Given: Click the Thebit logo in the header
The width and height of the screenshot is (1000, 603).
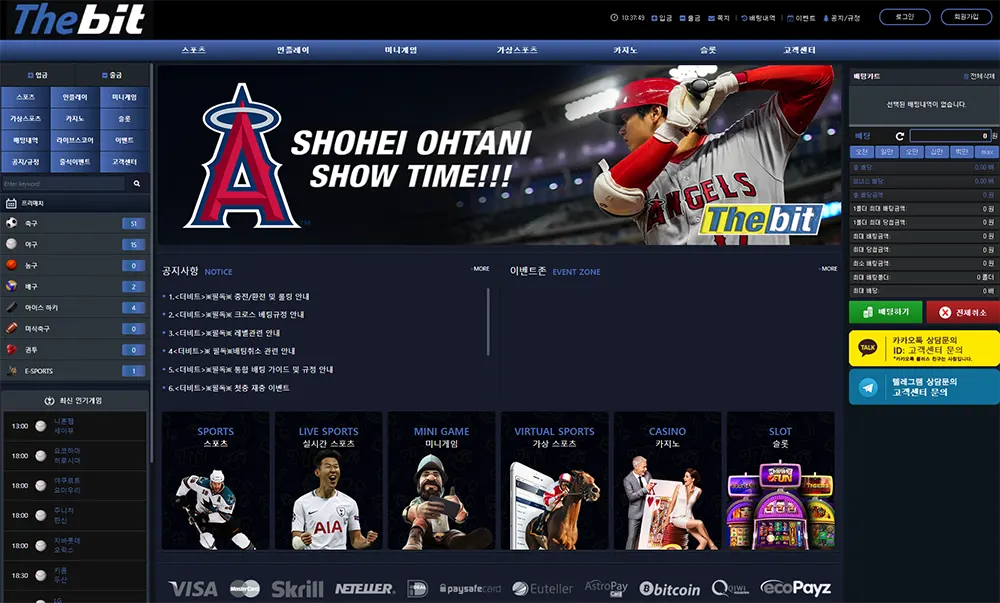Looking at the screenshot, I should [79, 19].
